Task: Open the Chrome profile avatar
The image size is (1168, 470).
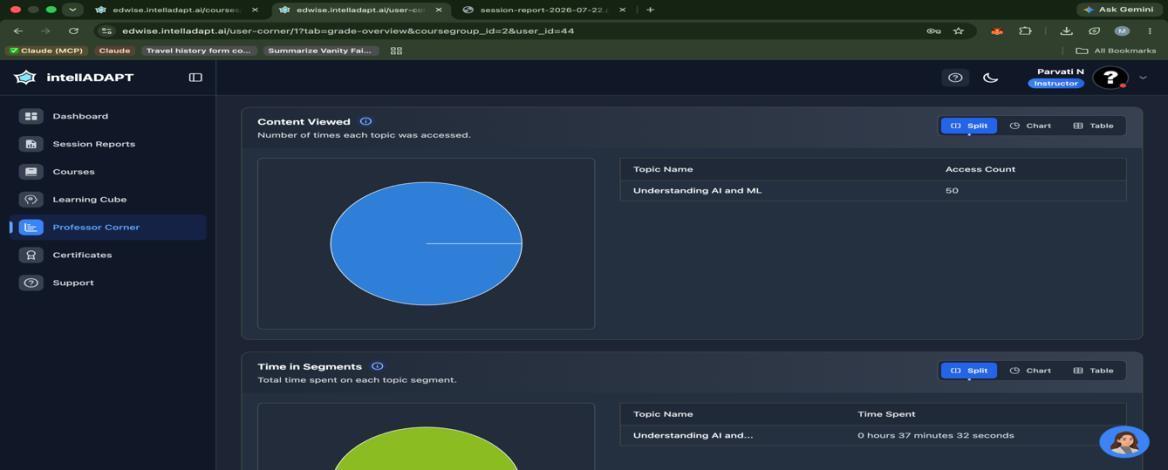Action: coord(1121,31)
